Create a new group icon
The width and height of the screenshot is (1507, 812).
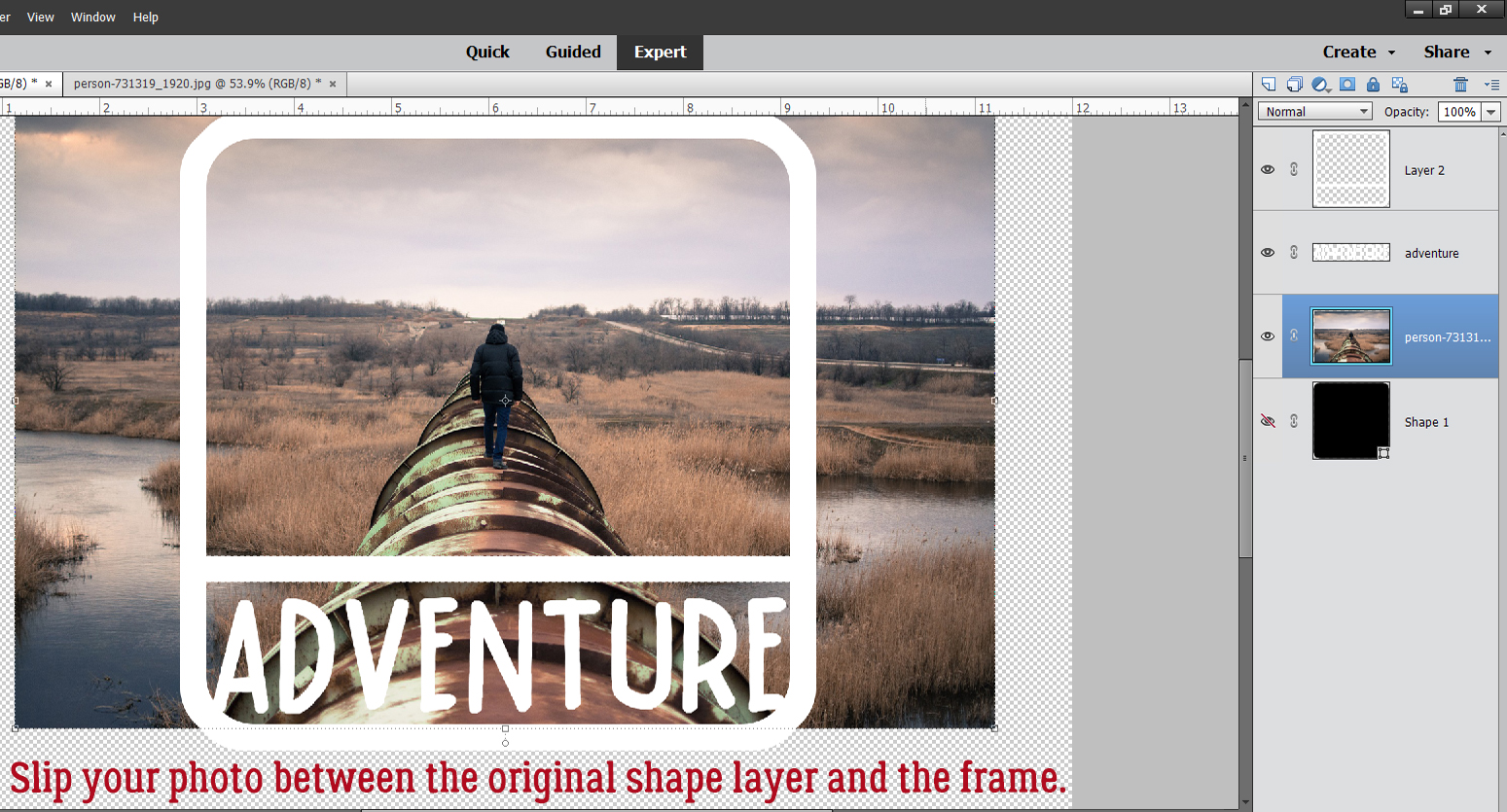1294,85
